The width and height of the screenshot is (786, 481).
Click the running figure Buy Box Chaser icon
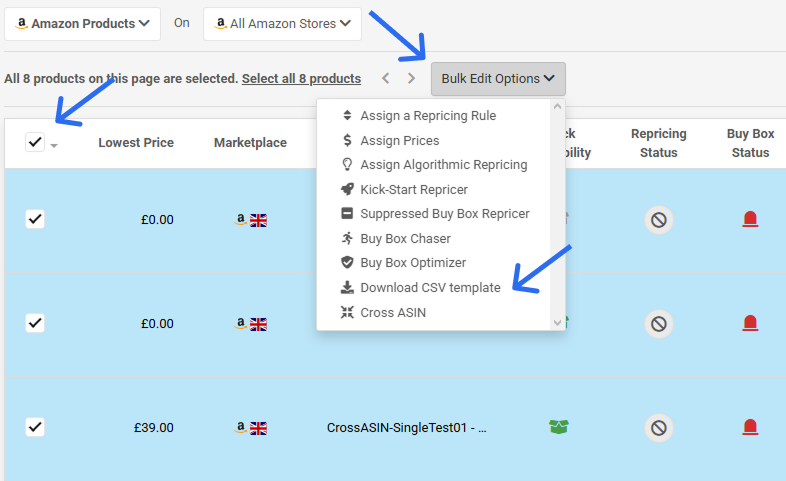[x=347, y=238]
